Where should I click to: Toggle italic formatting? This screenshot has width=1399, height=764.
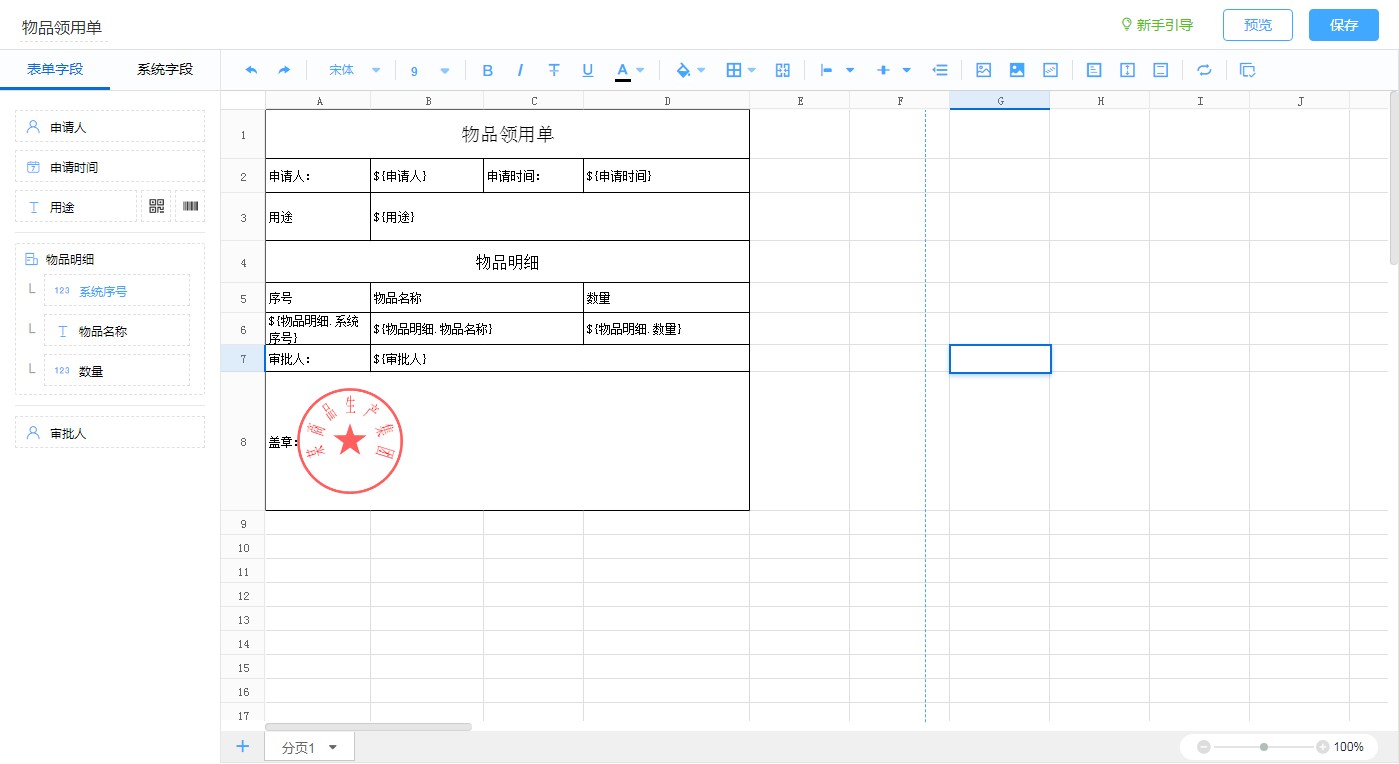[x=520, y=70]
